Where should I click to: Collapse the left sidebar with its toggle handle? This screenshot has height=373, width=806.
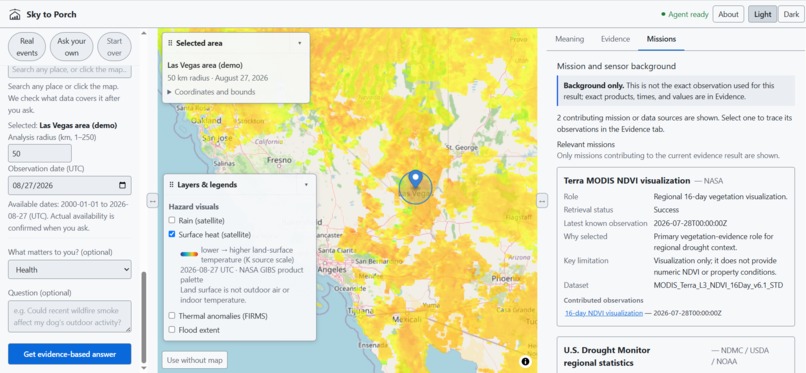click(152, 200)
